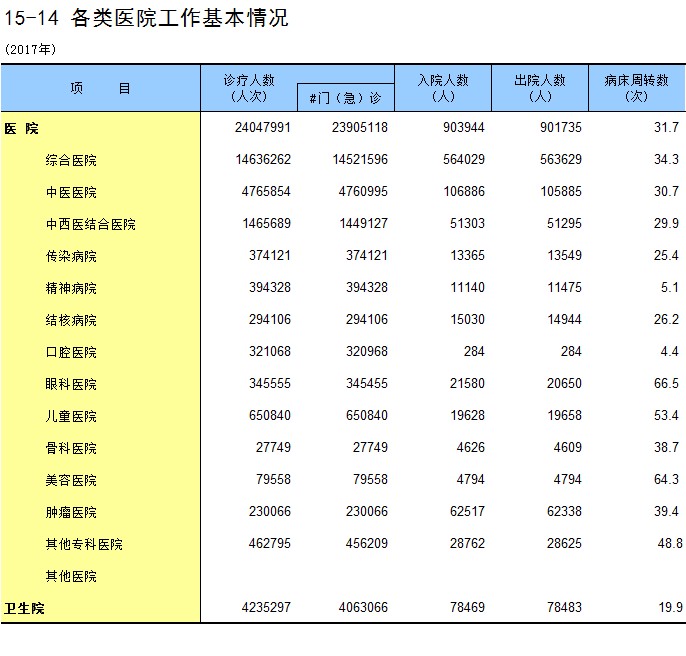Screen dimensions: 686x656
Task: Select the 入院人数 column header
Action: [x=443, y=88]
